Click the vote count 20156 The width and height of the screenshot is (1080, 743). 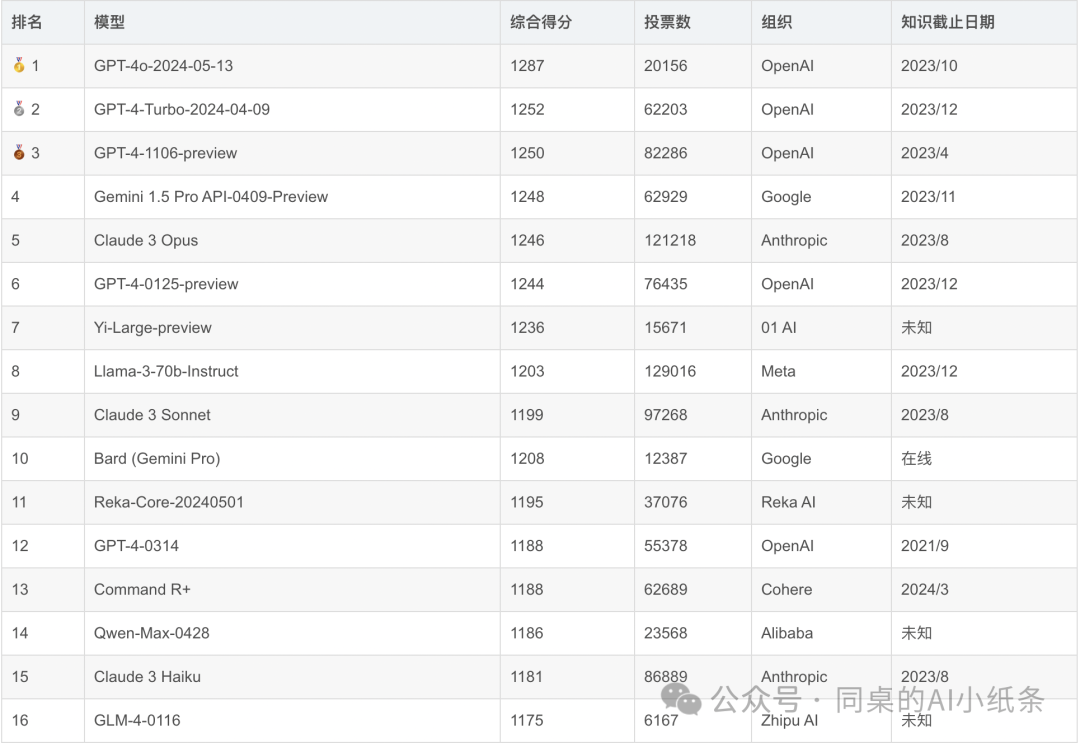(x=665, y=65)
